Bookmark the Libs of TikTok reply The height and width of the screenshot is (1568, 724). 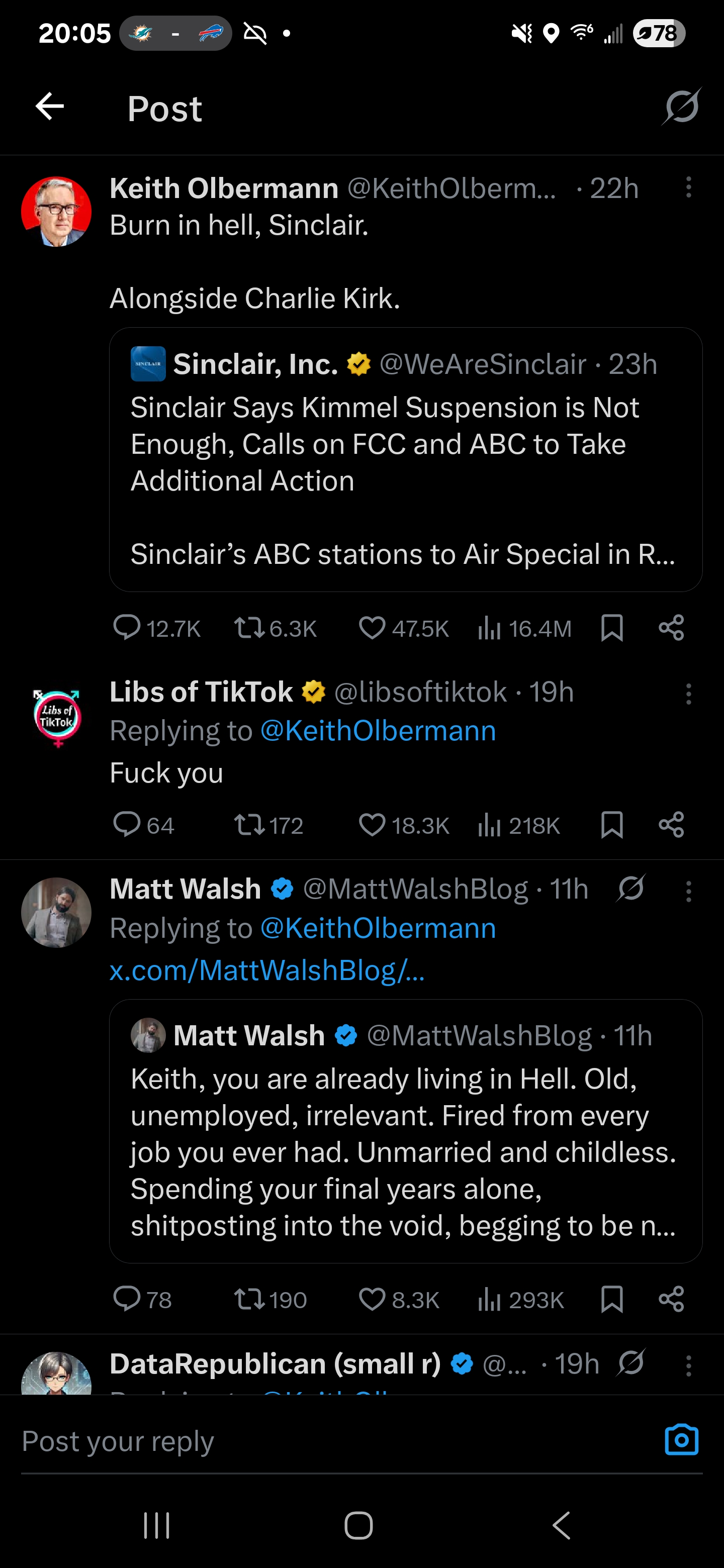pyautogui.click(x=611, y=825)
